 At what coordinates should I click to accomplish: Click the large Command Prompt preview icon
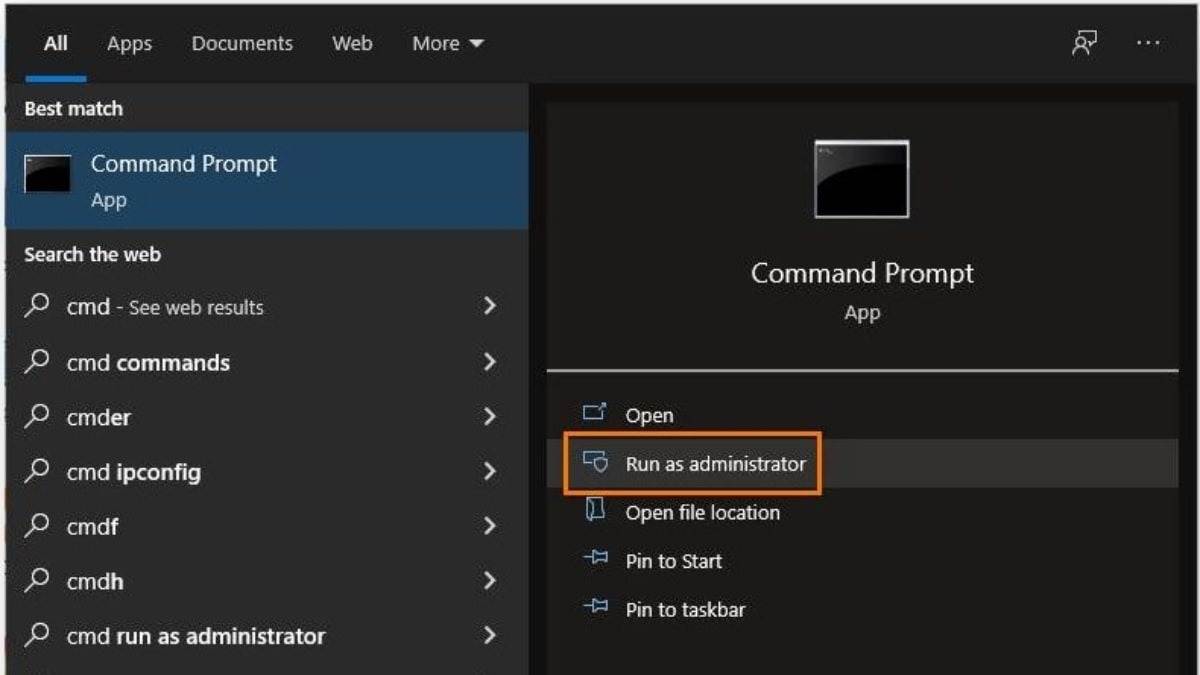tap(862, 179)
